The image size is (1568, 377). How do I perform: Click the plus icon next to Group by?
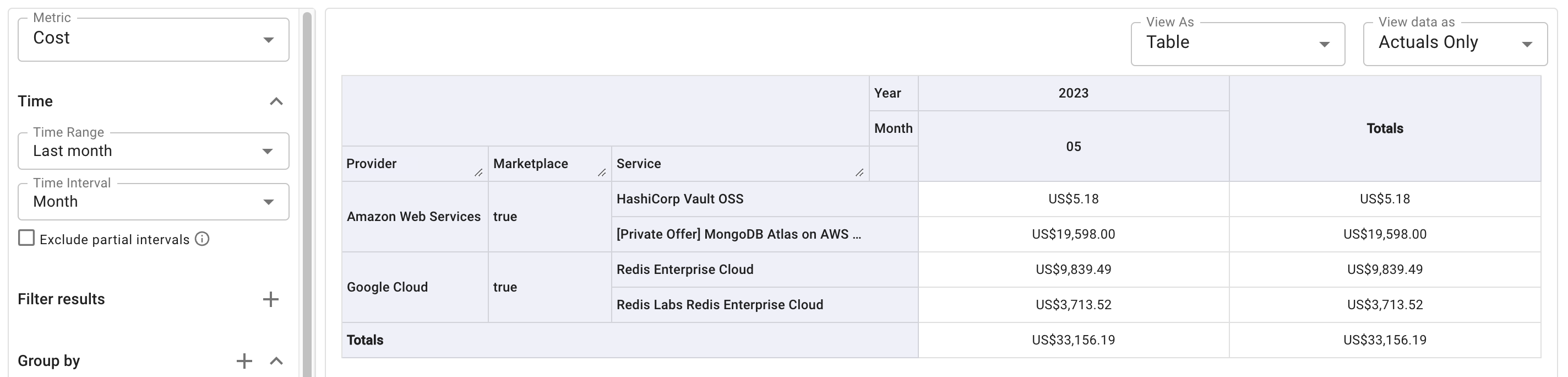(x=244, y=360)
